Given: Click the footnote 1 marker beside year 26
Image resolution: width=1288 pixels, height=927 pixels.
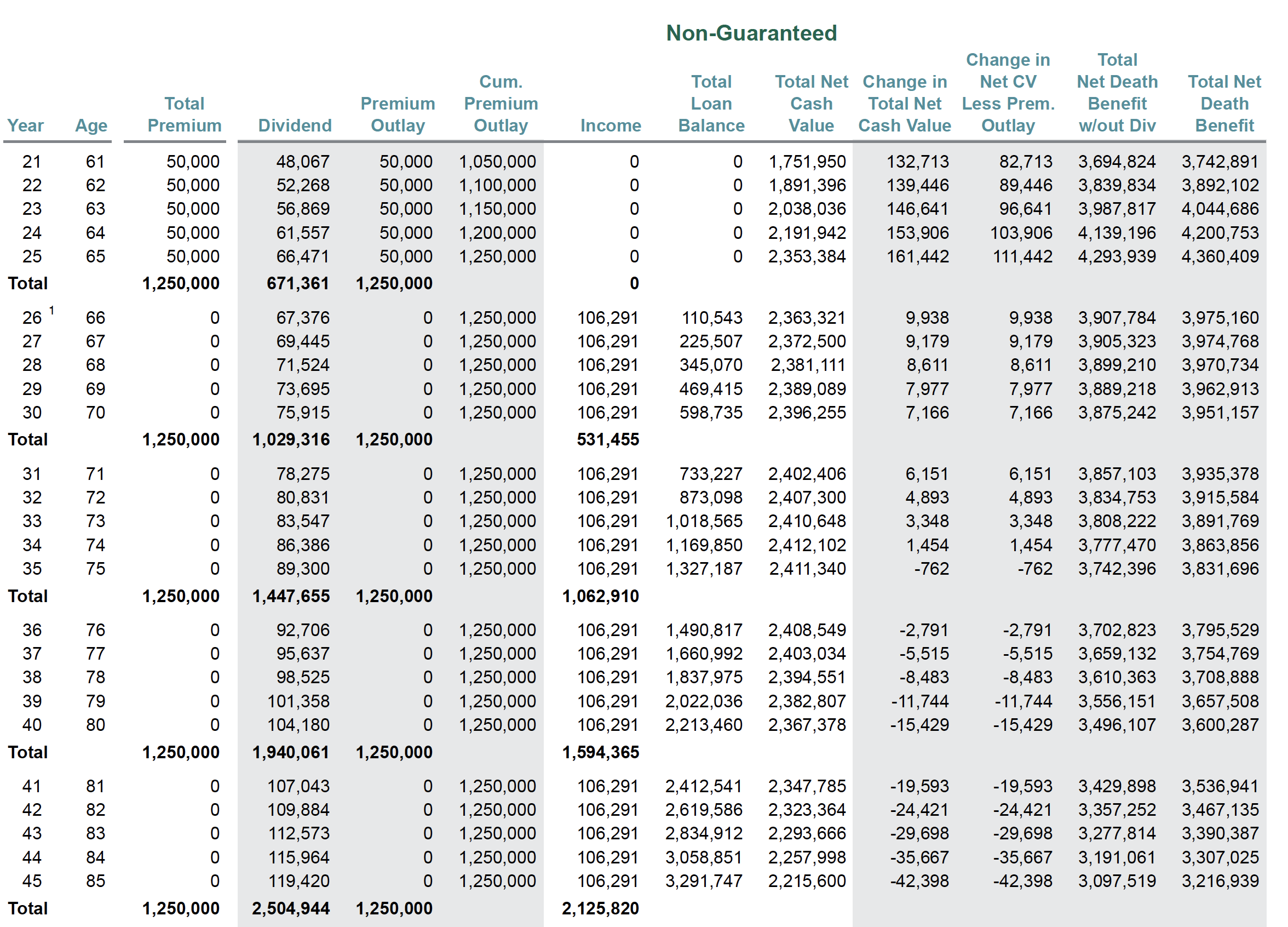Looking at the screenshot, I should pos(51,310).
